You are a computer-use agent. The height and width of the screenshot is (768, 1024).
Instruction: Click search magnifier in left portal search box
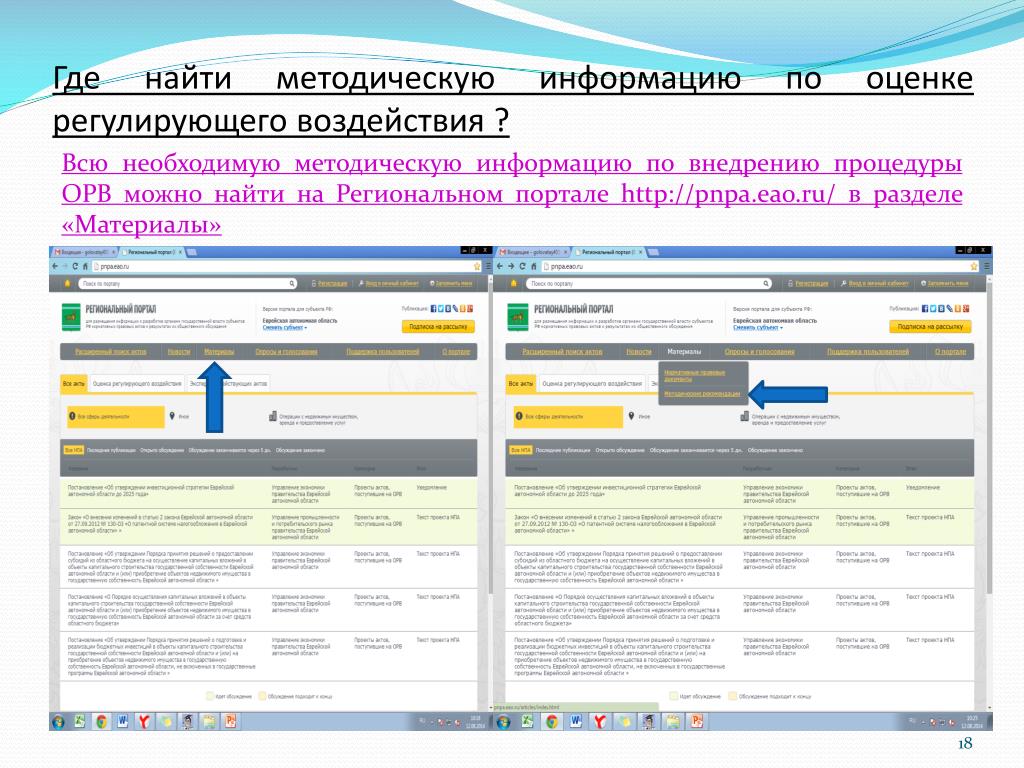[x=292, y=283]
